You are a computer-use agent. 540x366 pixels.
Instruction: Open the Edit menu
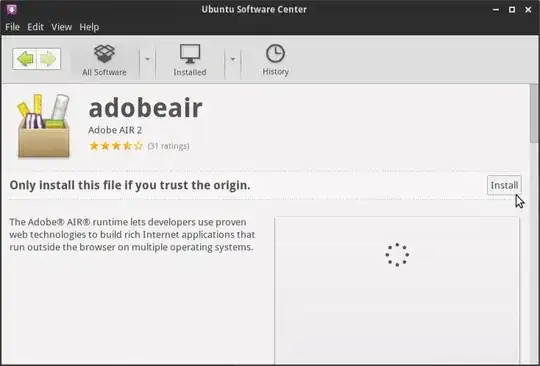35,27
